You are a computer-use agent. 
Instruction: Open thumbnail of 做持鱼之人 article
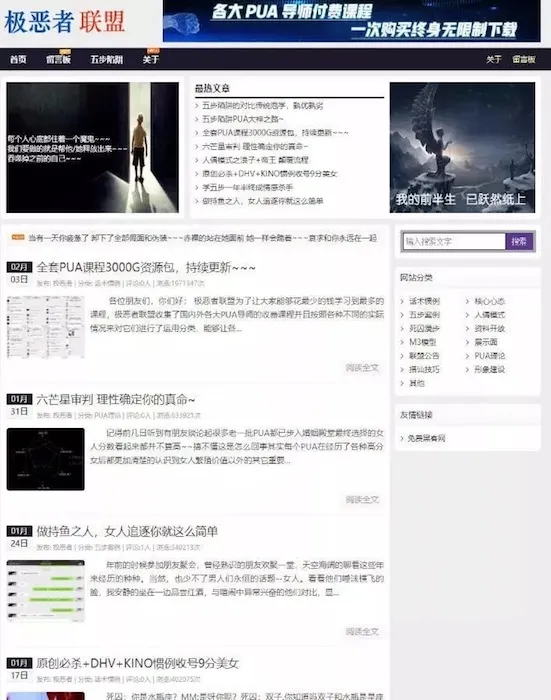point(46,591)
